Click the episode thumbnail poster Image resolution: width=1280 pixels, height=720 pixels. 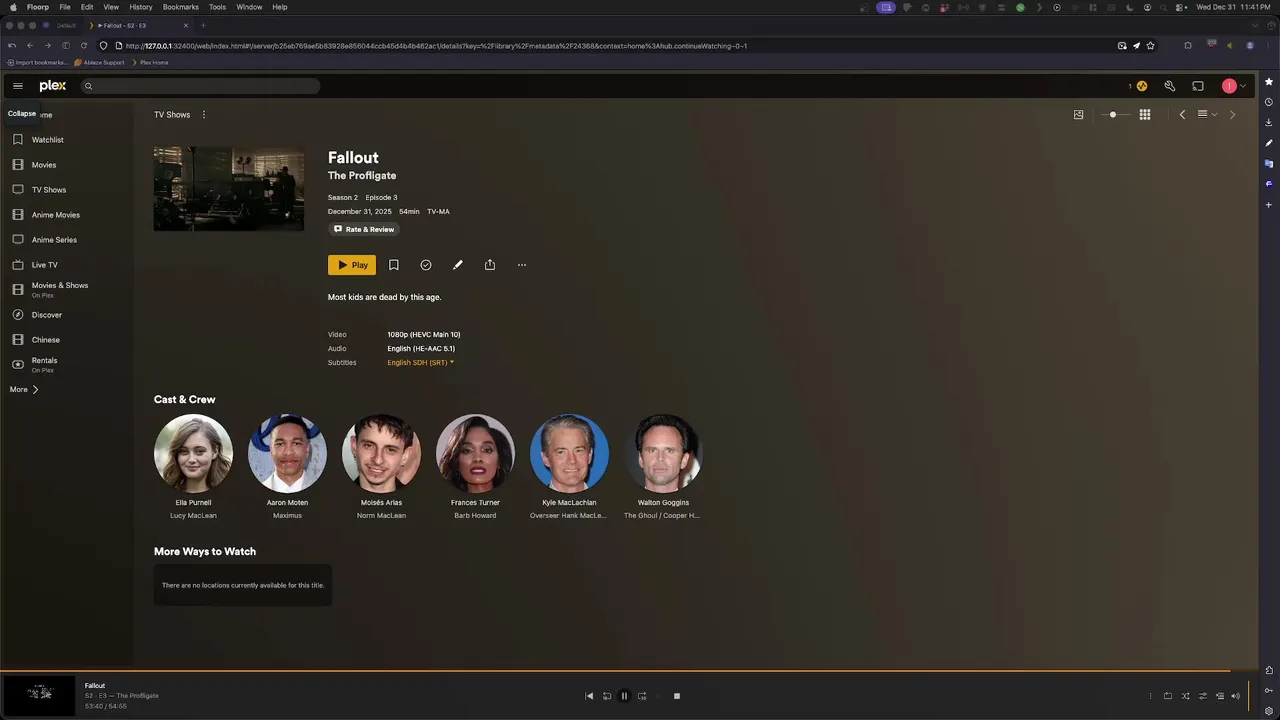click(x=229, y=189)
